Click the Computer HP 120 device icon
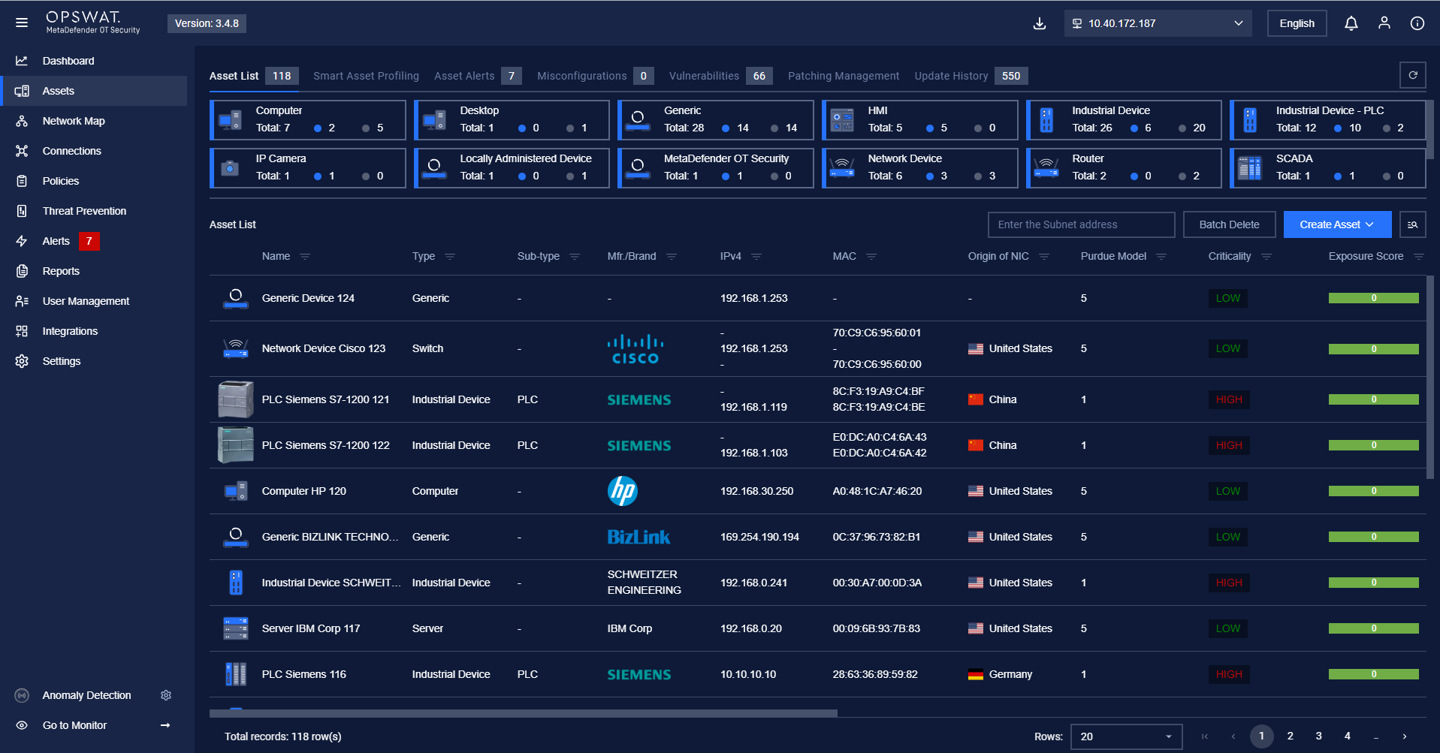 [x=235, y=491]
